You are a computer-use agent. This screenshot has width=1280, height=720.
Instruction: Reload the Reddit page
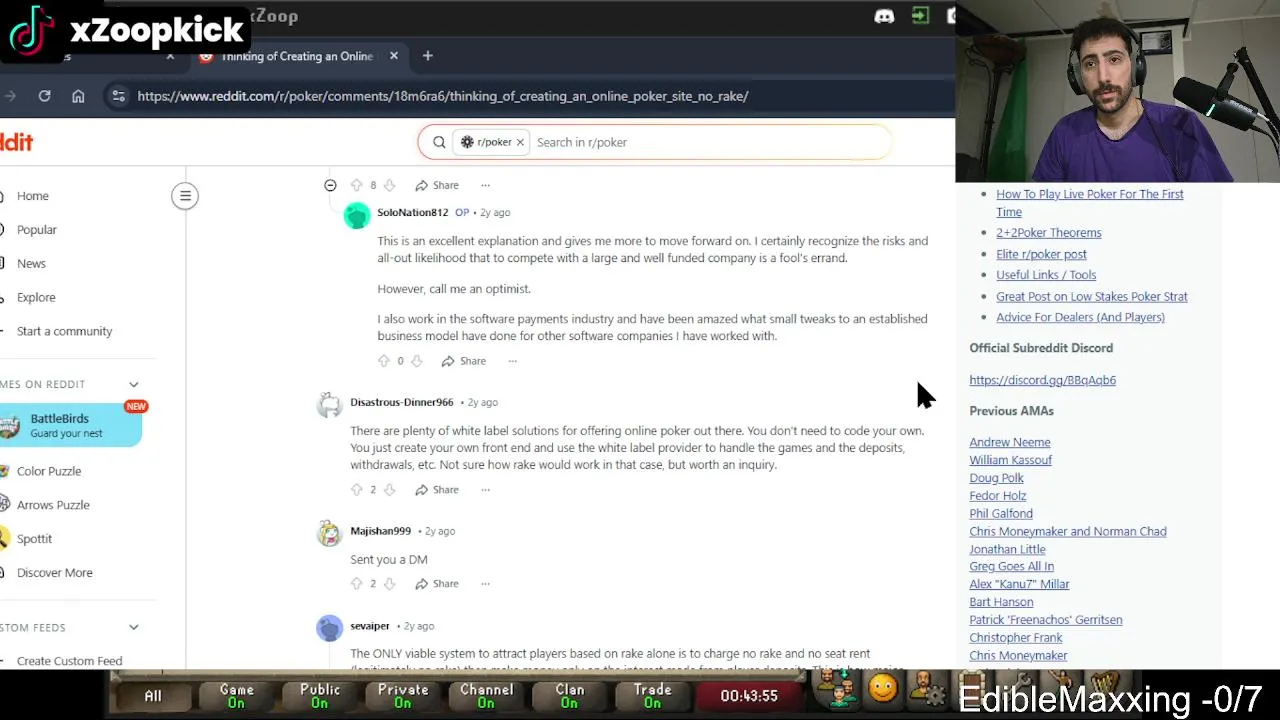point(44,96)
